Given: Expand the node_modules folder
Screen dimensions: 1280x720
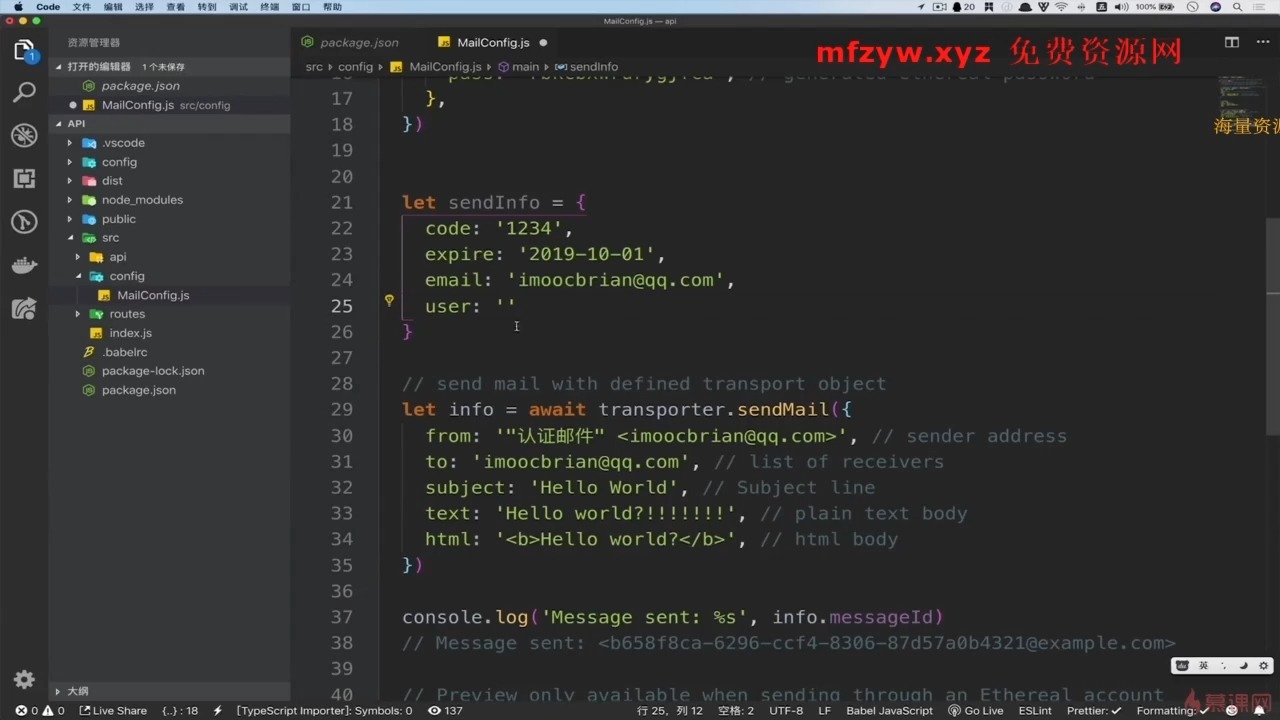Looking at the screenshot, I should (x=170, y=200).
